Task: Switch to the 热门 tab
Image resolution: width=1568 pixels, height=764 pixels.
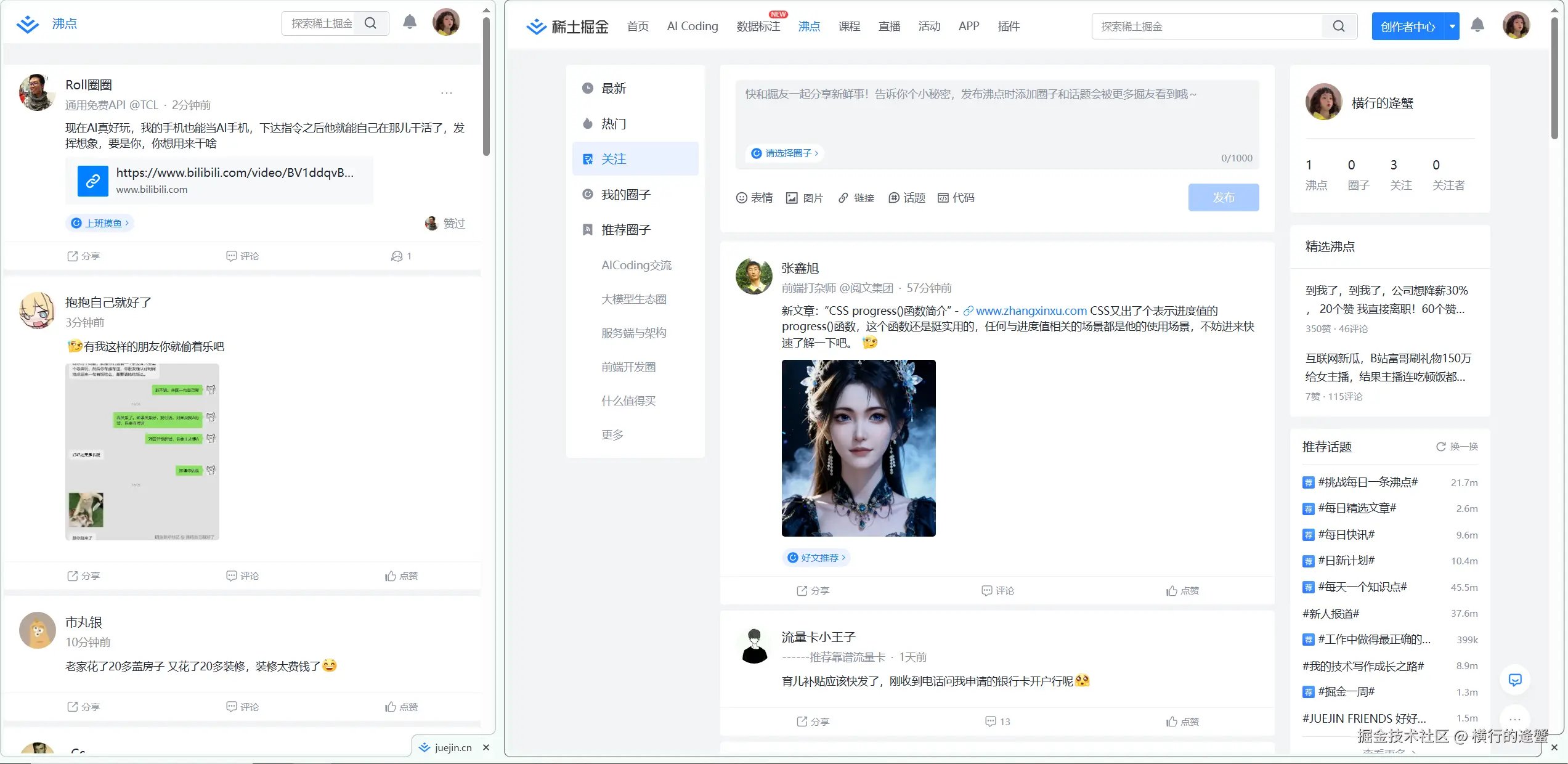Action: [613, 123]
